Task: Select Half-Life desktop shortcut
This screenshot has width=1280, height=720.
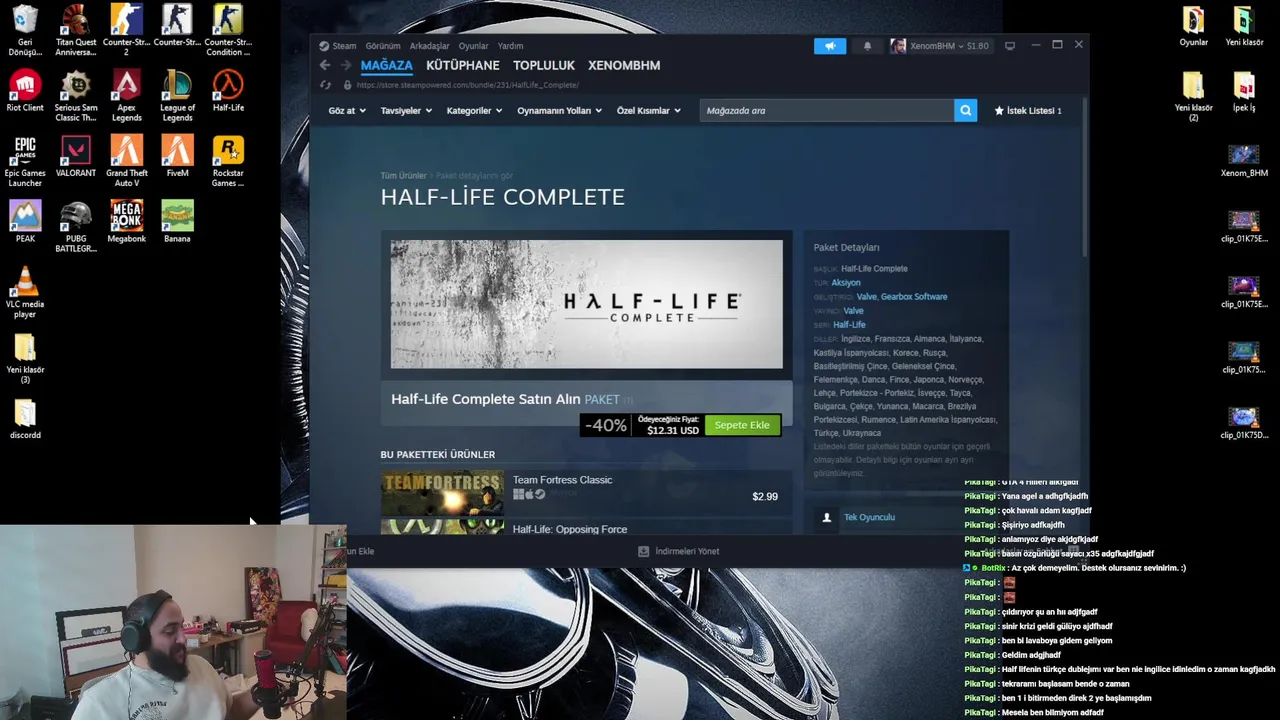Action: point(228,91)
